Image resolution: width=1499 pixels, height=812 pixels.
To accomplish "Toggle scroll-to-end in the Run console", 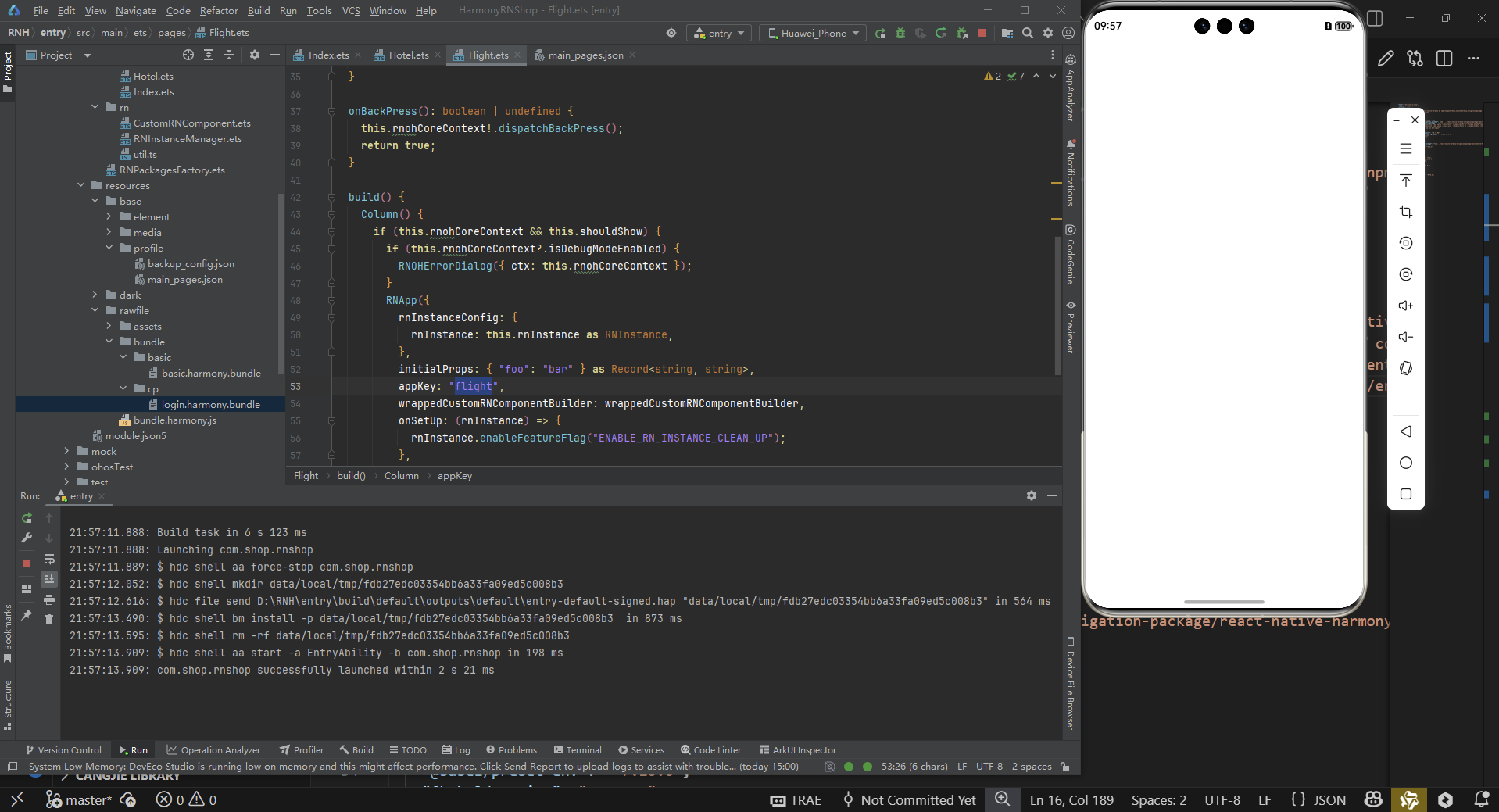I will tap(49, 579).
